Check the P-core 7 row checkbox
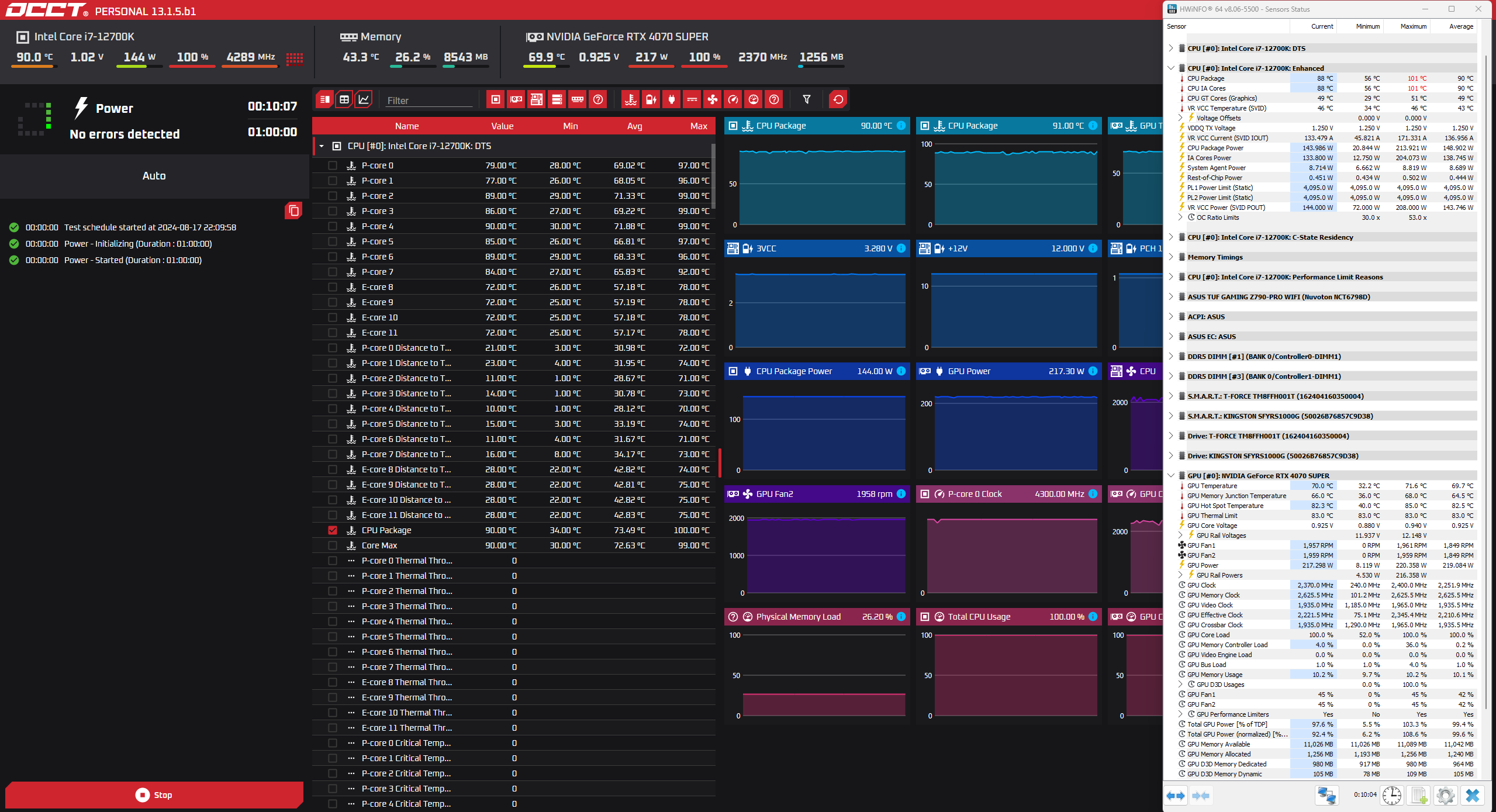The image size is (1496, 812). (333, 272)
